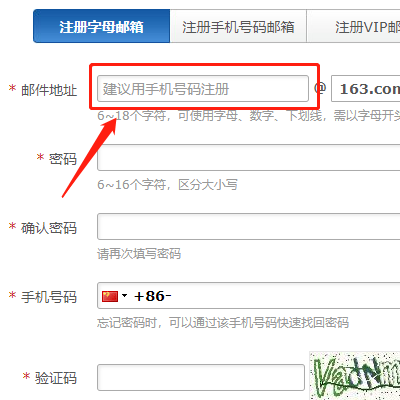This screenshot has height=400, width=400.
Task: Click the +86- country code text
Action: 152,296
